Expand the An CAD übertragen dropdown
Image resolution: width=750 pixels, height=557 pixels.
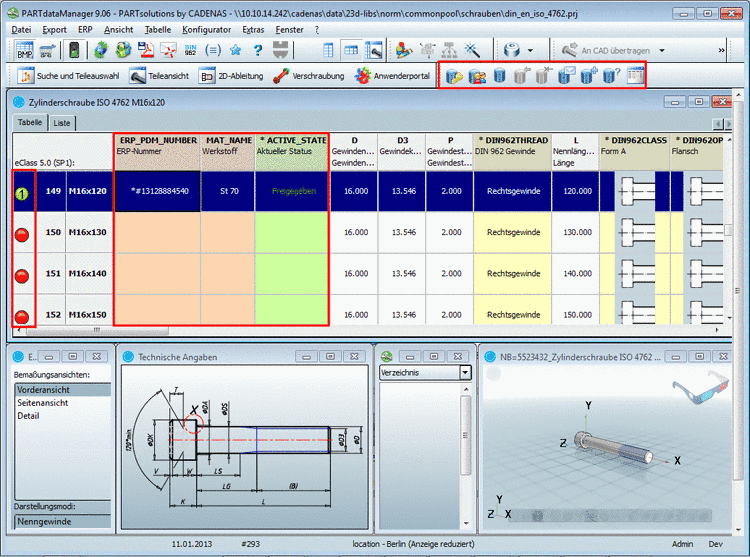click(662, 49)
